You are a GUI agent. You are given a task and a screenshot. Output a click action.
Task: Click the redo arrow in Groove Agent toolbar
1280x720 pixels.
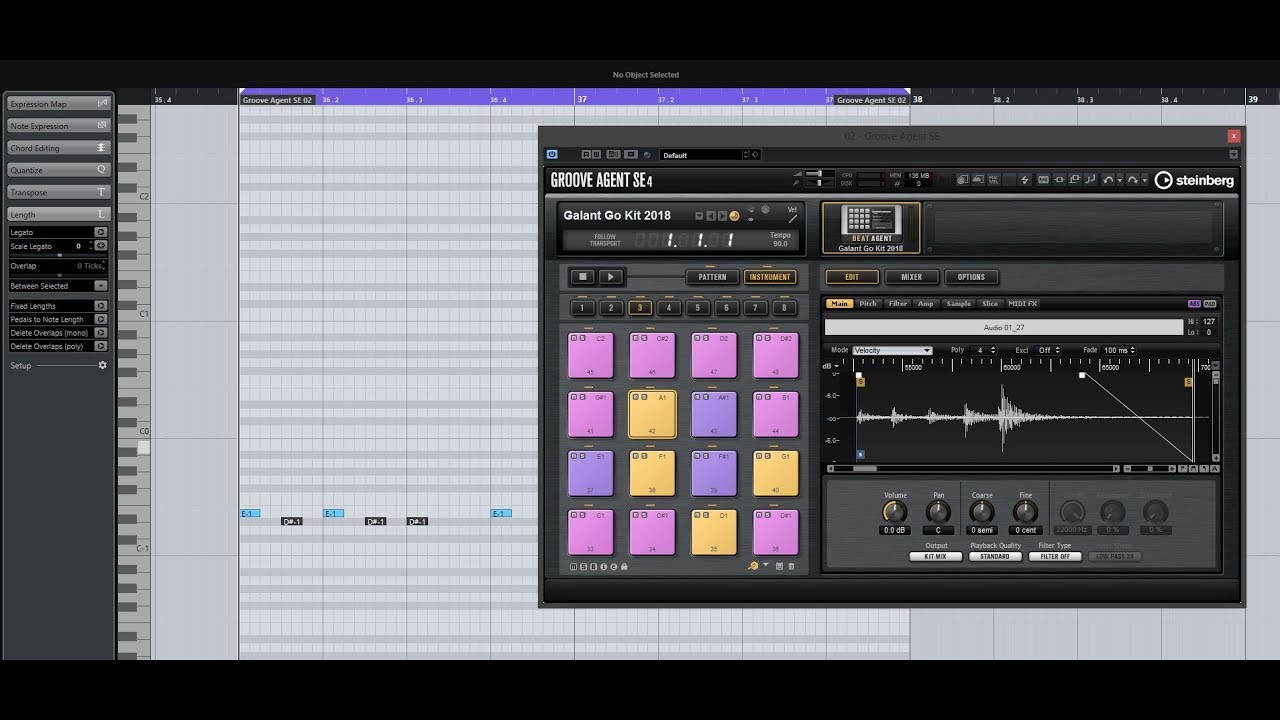click(x=1132, y=180)
